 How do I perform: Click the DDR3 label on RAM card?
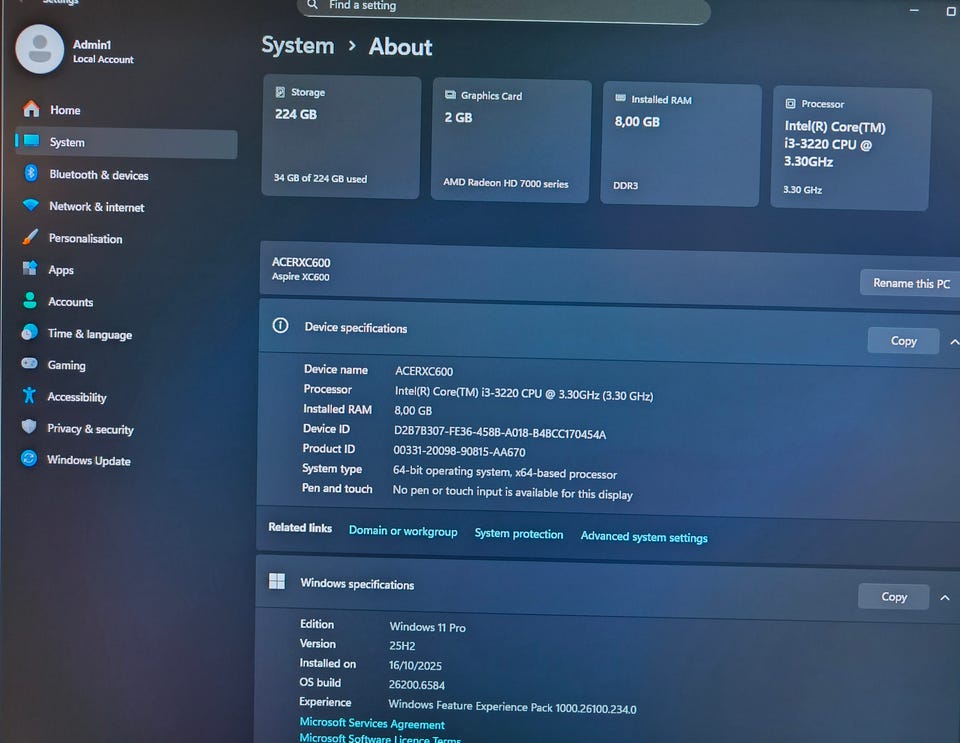click(626, 185)
